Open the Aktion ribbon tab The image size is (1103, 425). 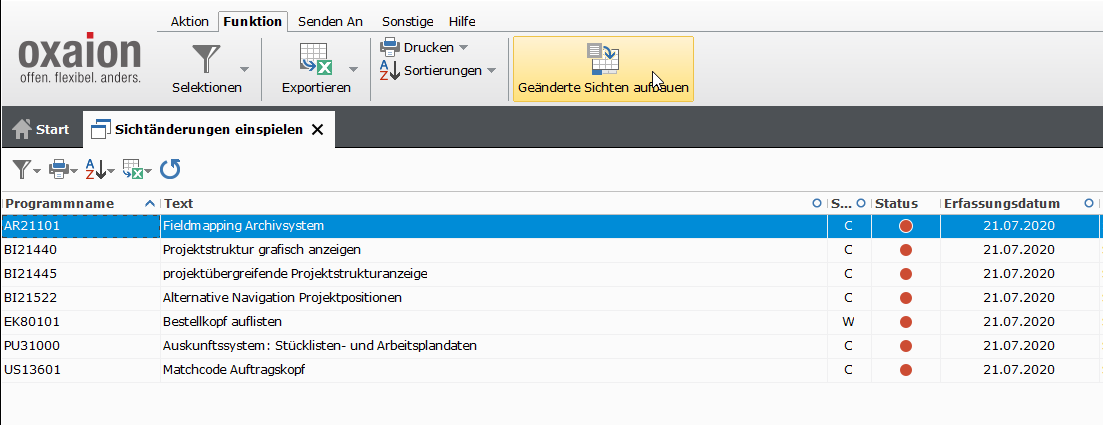pyautogui.click(x=190, y=21)
